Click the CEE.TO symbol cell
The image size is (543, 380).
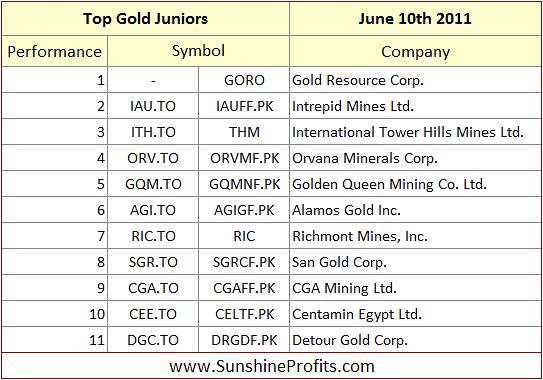coord(153,314)
